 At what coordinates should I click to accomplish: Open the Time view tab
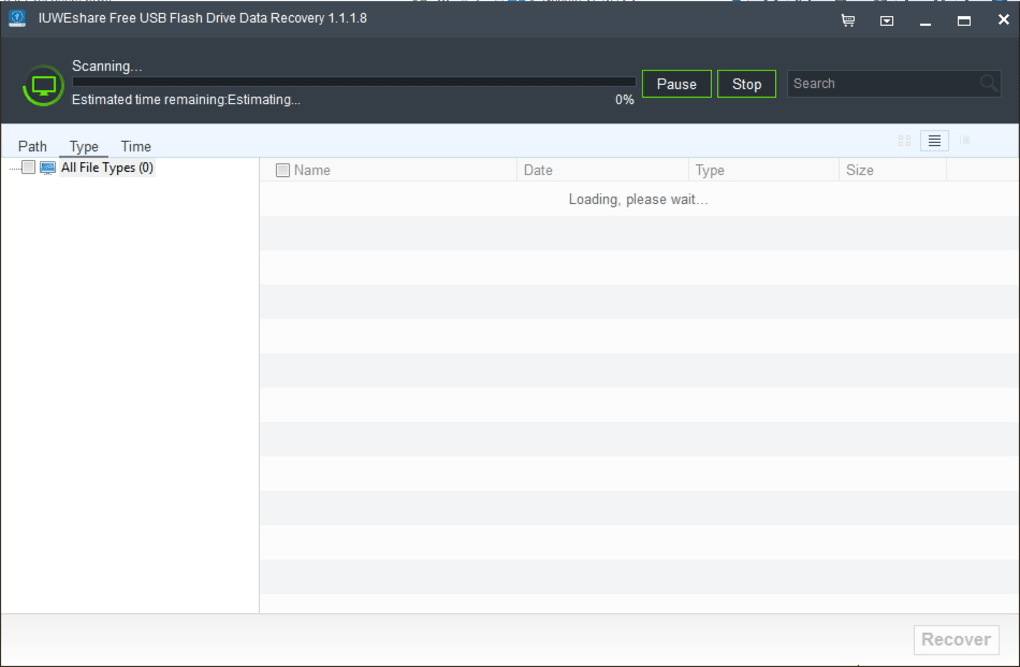[x=136, y=146]
